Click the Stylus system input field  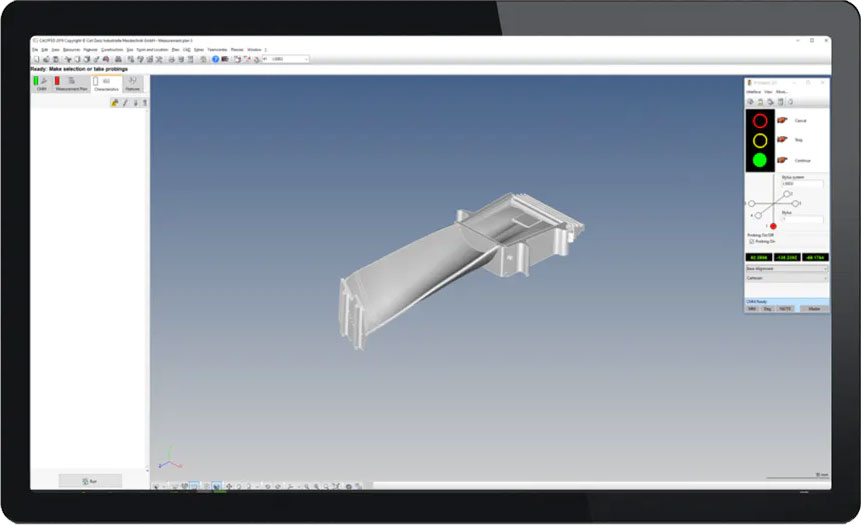802,184
